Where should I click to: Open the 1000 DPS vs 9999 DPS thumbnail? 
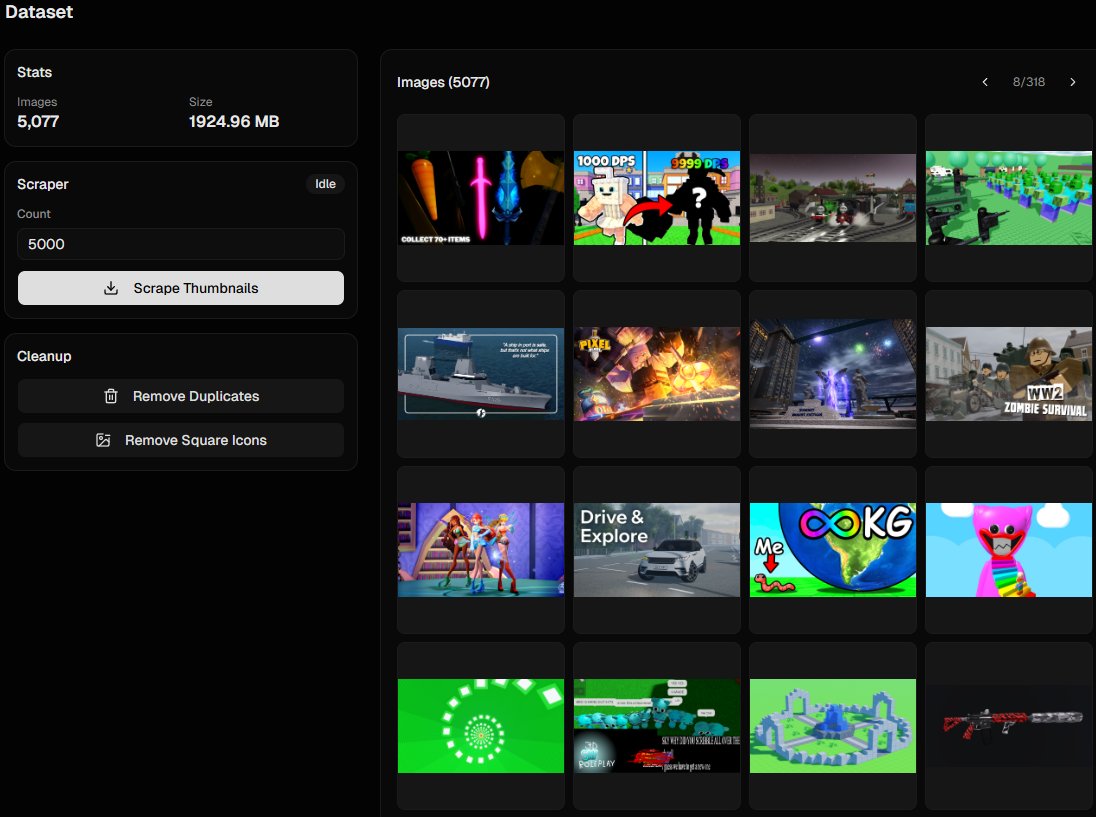657,198
